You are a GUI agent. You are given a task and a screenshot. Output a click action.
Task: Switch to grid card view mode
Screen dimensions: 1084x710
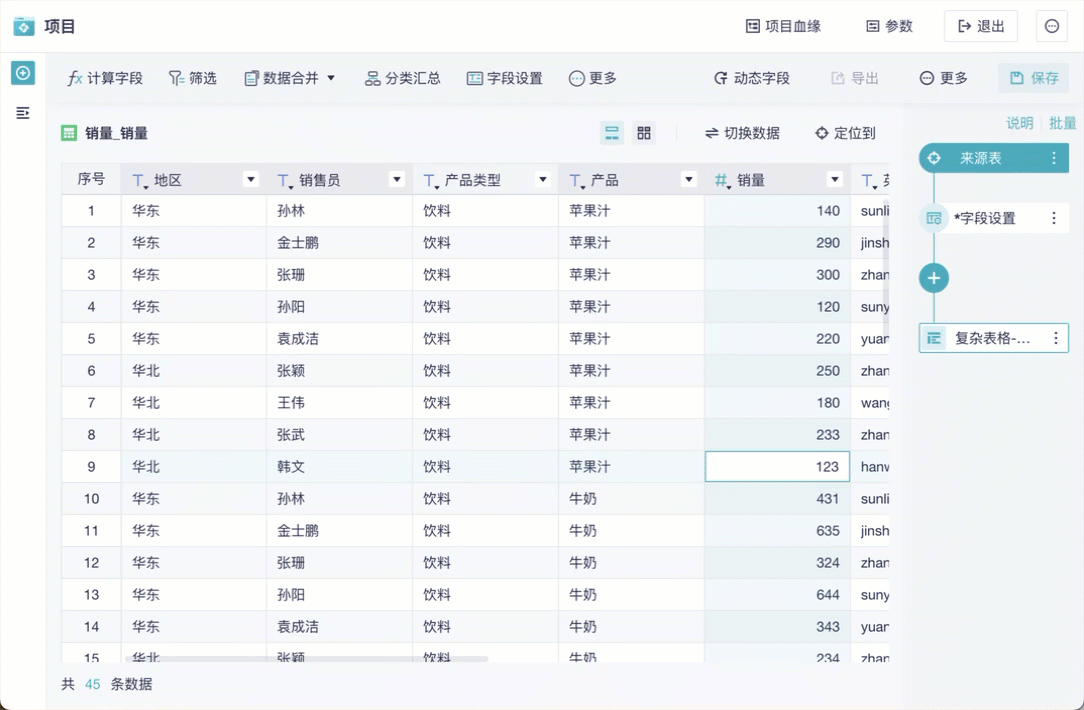coord(644,133)
